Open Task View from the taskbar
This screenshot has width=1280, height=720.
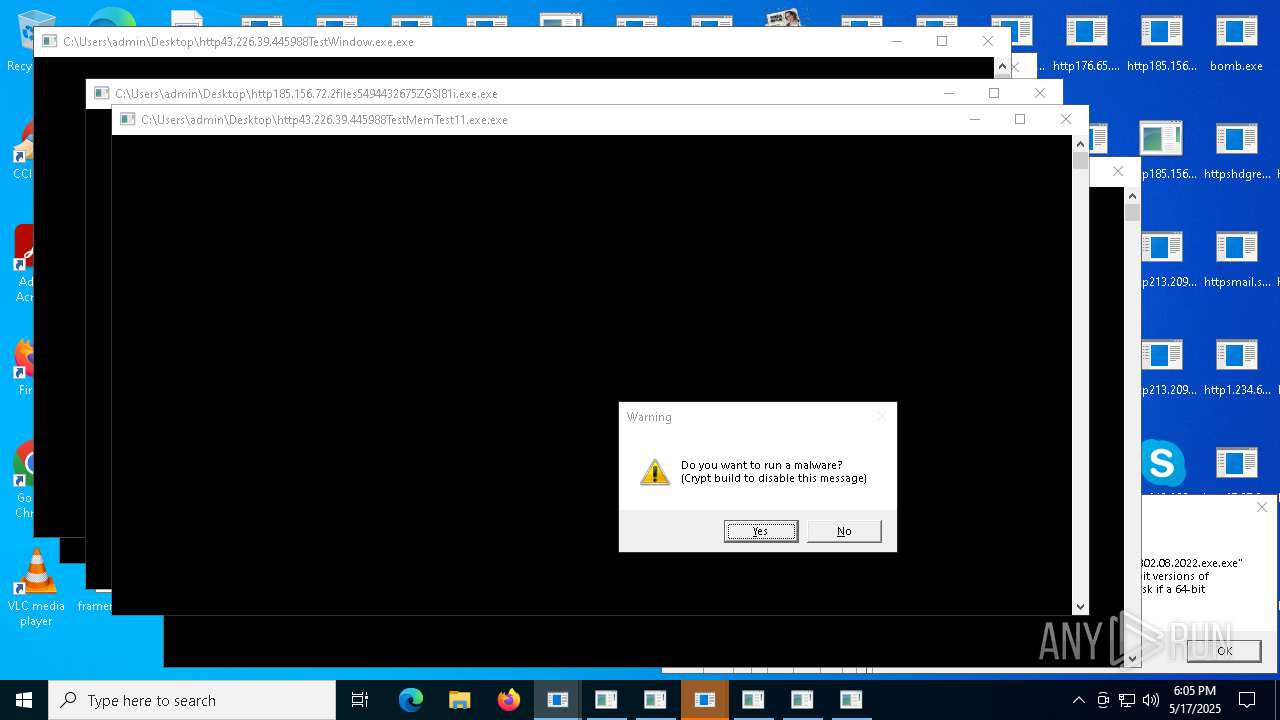[x=360, y=700]
